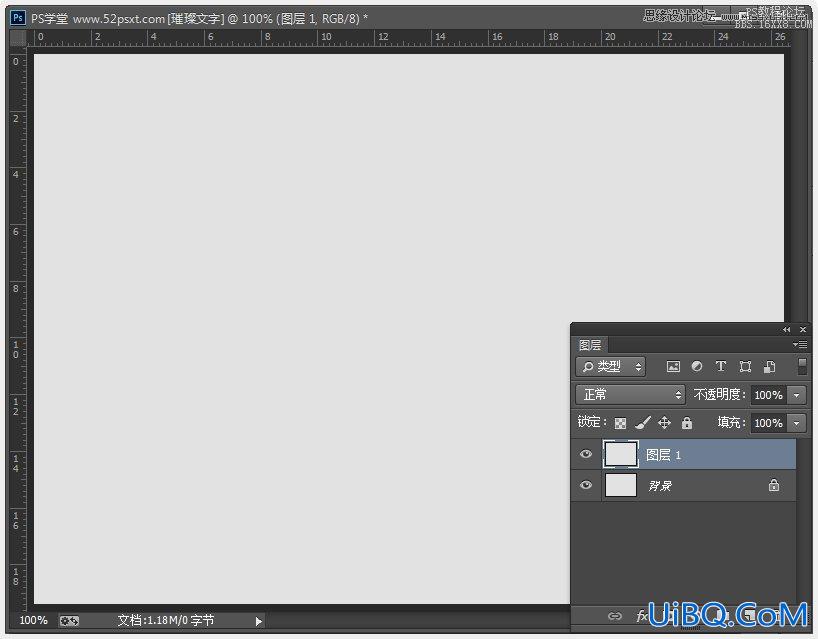
Task: Toggle smart object filter icon
Action: click(x=769, y=367)
